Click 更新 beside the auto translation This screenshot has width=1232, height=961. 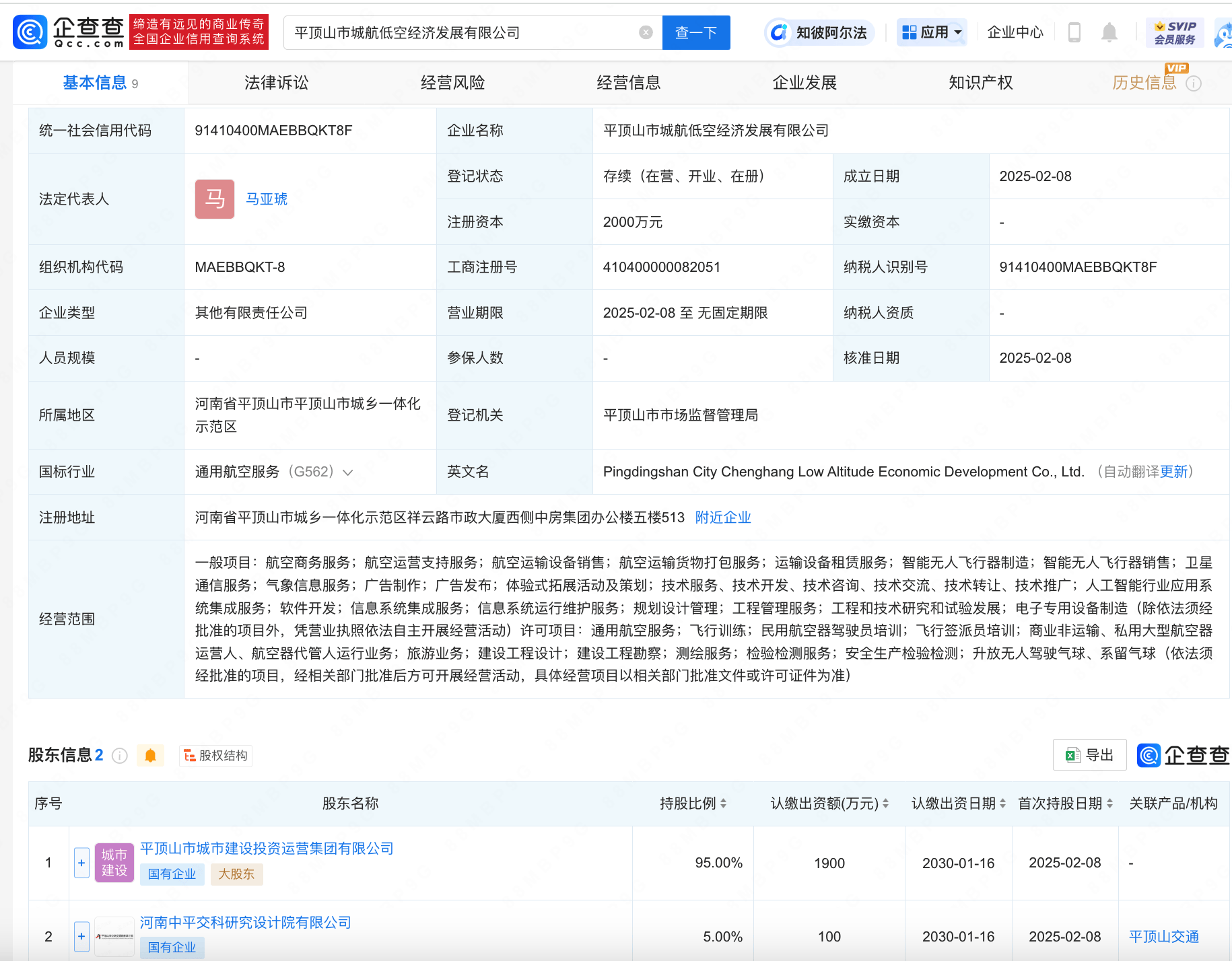[1174, 472]
